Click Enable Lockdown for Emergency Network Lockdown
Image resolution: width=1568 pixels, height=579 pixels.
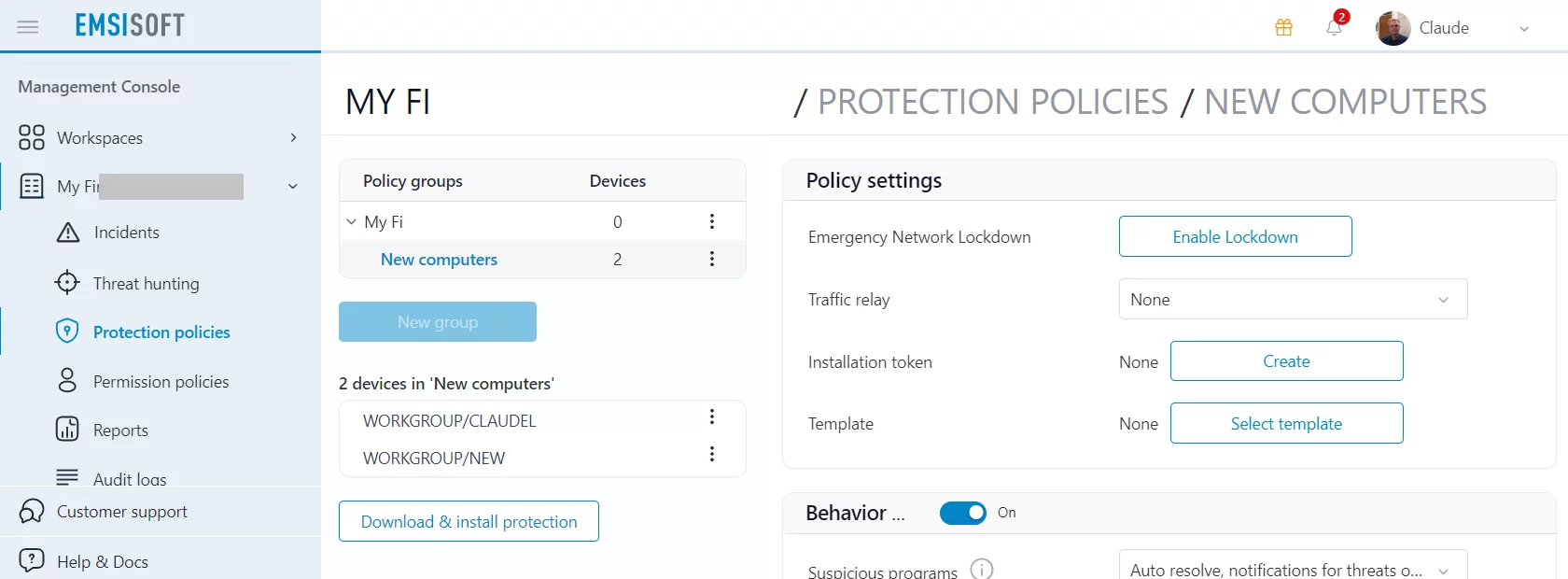coord(1234,236)
